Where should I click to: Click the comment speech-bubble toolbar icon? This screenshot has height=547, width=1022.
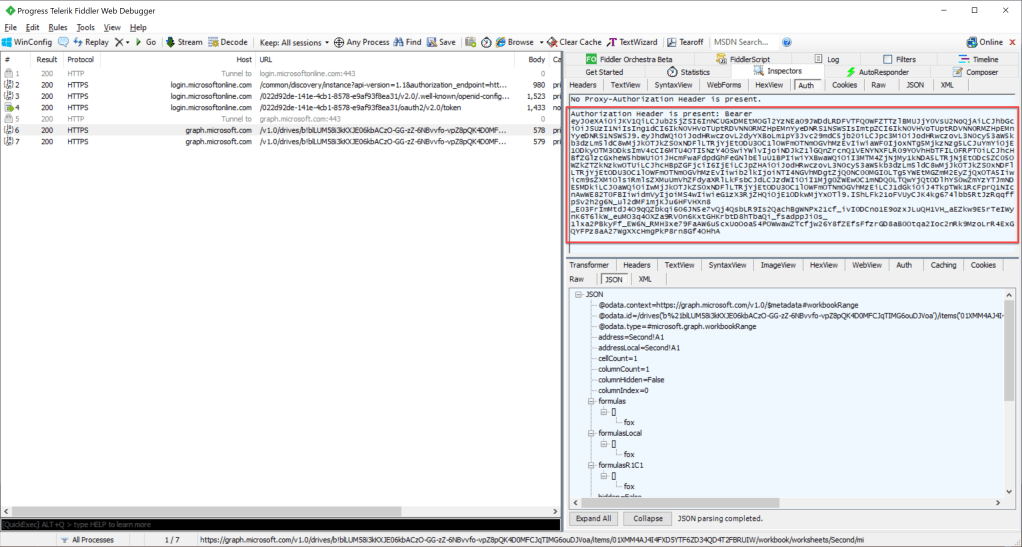(63, 42)
